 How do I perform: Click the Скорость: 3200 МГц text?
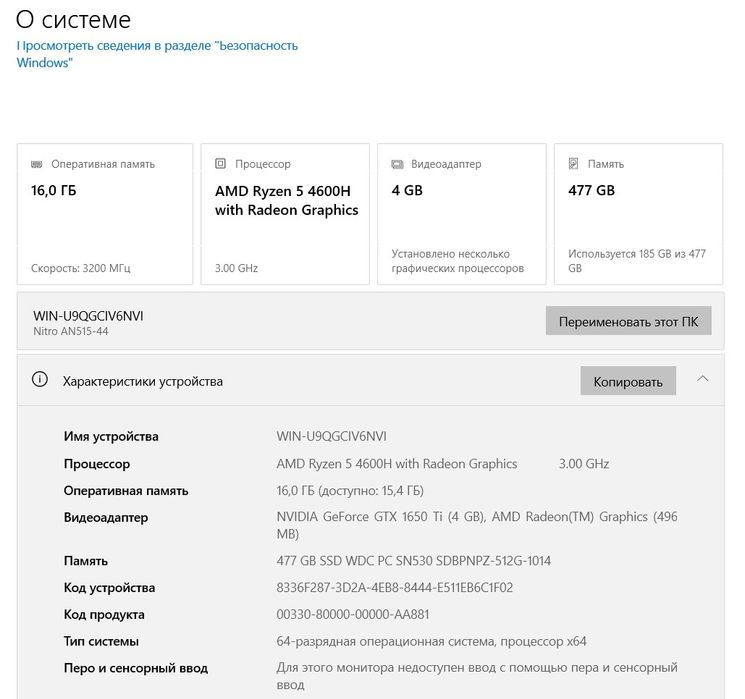coord(81,268)
